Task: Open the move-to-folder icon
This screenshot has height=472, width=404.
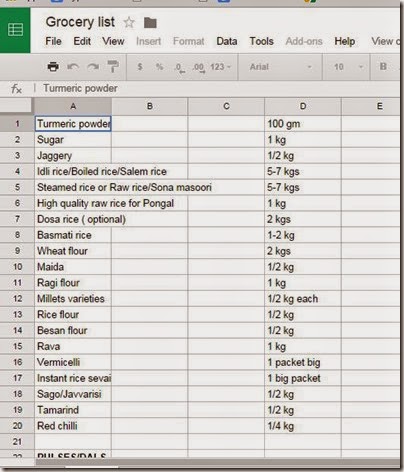Action: pos(150,23)
